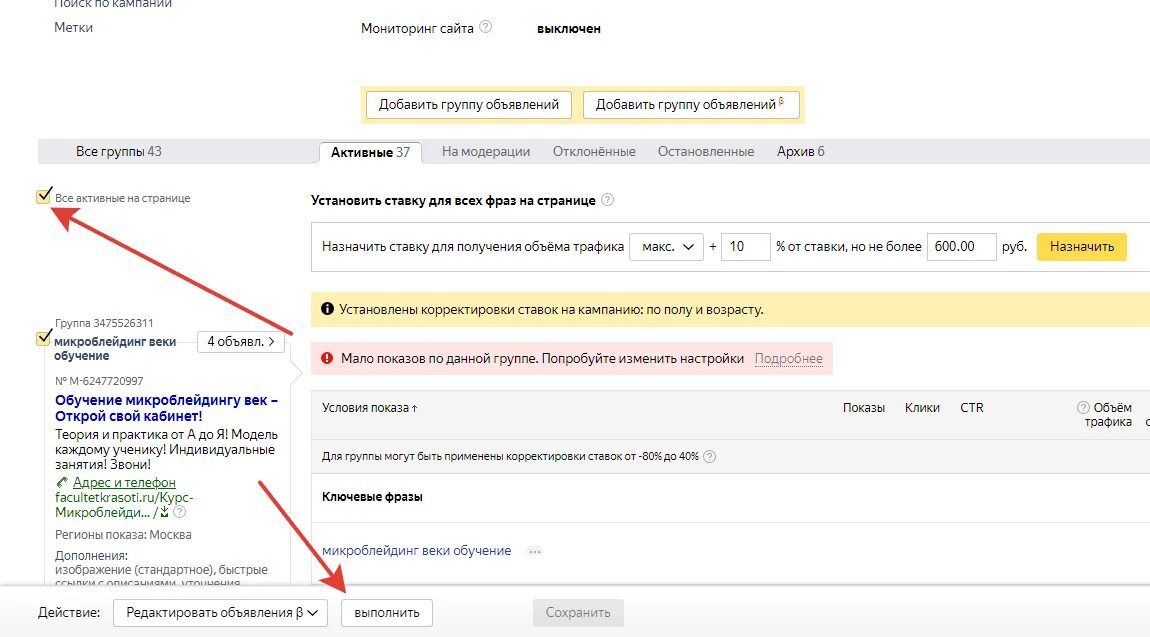Open the 'Архив 6' tab

coord(801,152)
